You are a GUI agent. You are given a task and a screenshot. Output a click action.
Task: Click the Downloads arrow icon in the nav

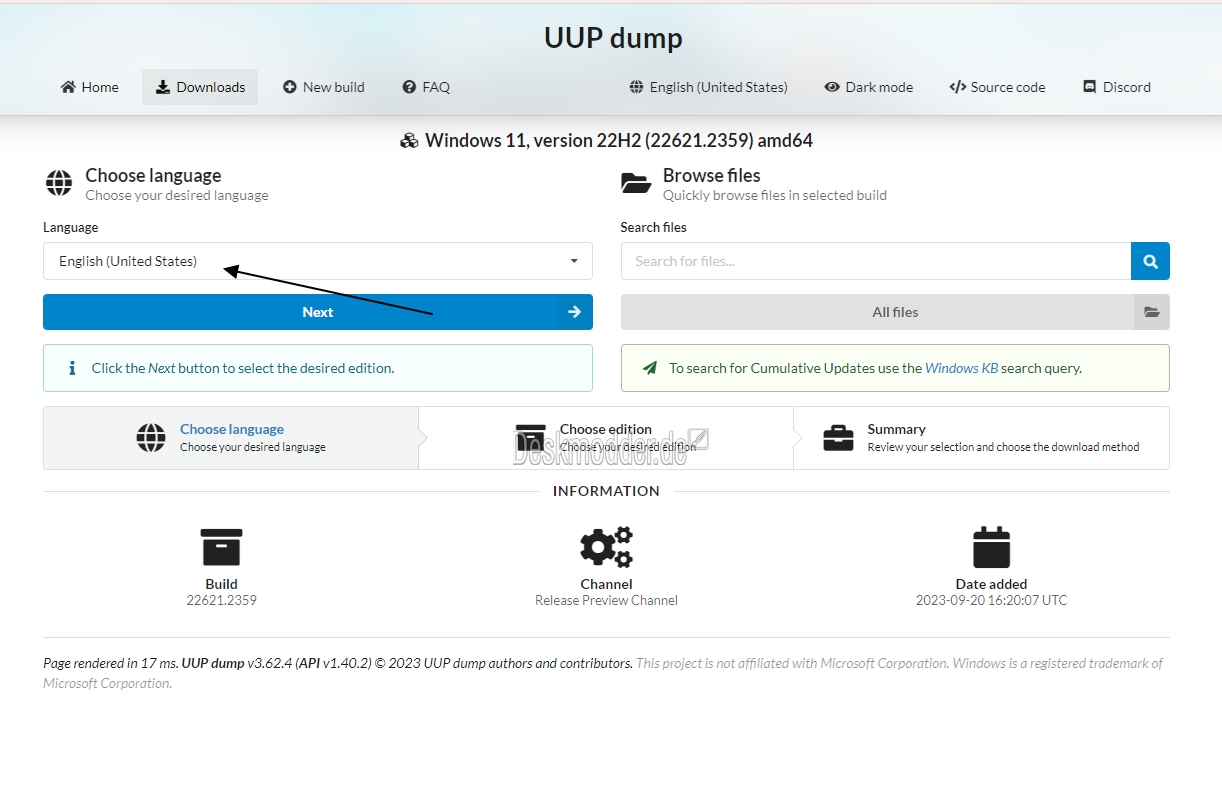(162, 87)
